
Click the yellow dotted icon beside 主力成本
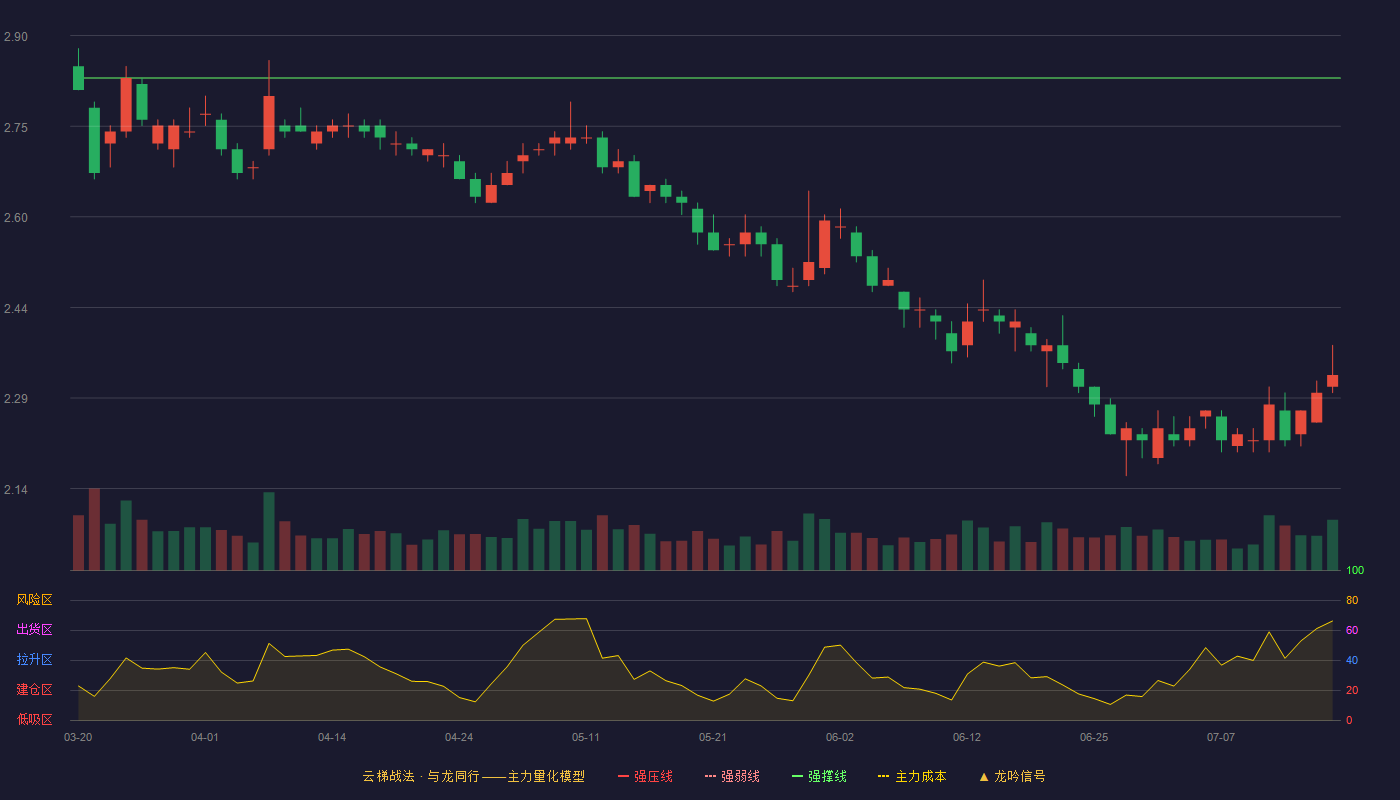[x=884, y=776]
